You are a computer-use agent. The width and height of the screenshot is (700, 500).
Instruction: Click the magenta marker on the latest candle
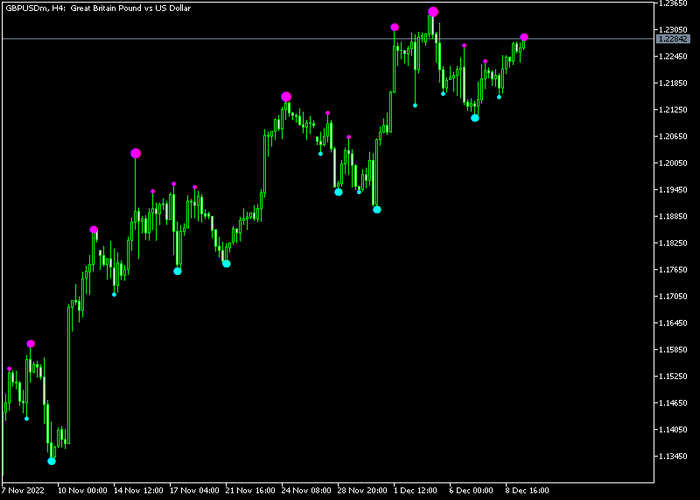[524, 37]
